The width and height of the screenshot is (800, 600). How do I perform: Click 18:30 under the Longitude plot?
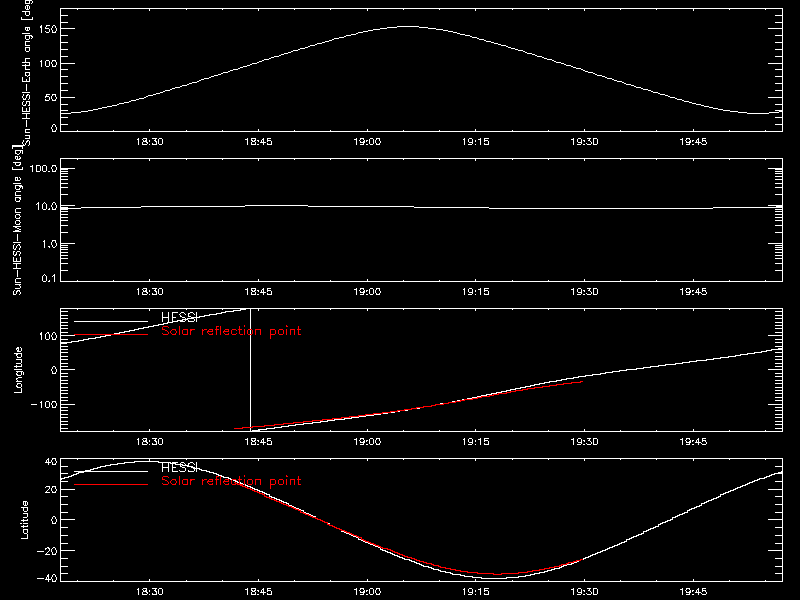click(149, 442)
